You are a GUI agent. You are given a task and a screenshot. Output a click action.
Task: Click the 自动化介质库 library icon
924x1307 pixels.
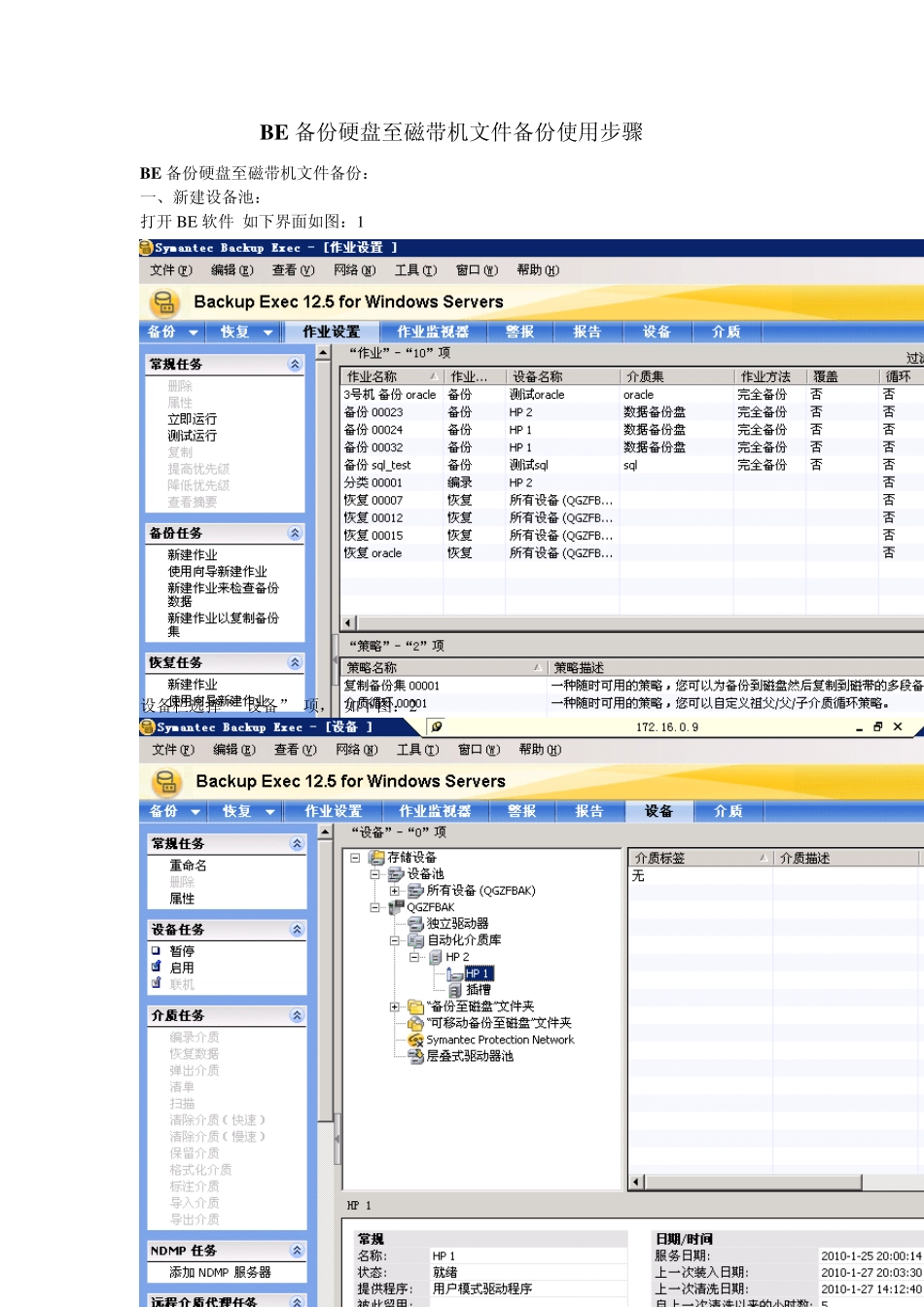pyautogui.click(x=415, y=940)
